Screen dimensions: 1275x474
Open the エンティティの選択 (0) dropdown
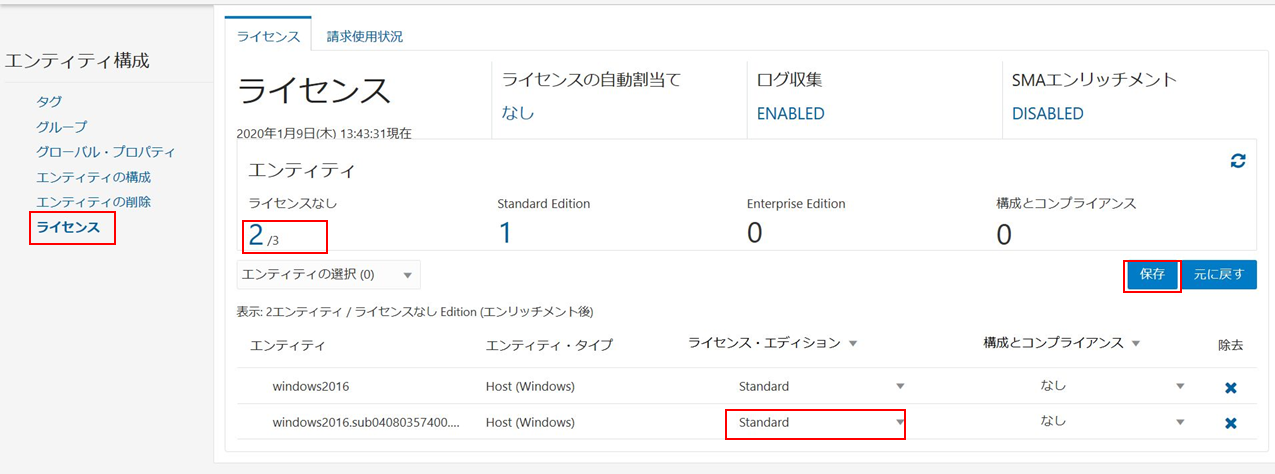tap(328, 274)
